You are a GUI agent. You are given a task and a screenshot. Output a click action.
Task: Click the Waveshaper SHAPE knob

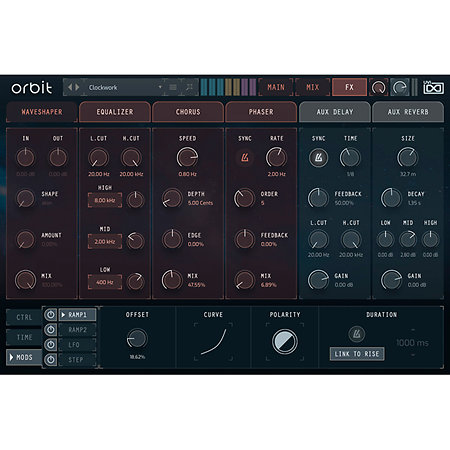point(26,198)
